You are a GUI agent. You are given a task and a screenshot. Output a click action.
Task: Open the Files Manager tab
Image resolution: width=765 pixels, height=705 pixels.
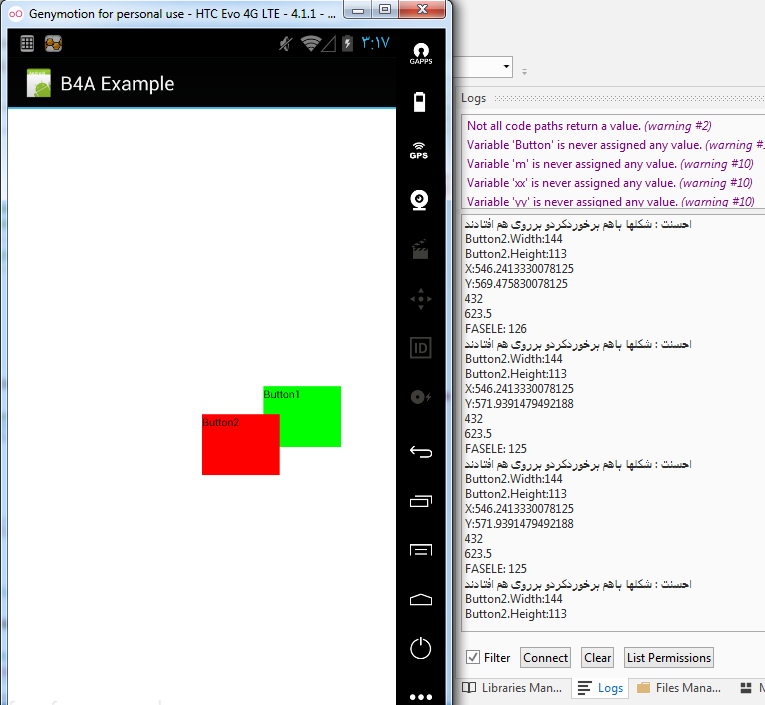click(x=678, y=688)
